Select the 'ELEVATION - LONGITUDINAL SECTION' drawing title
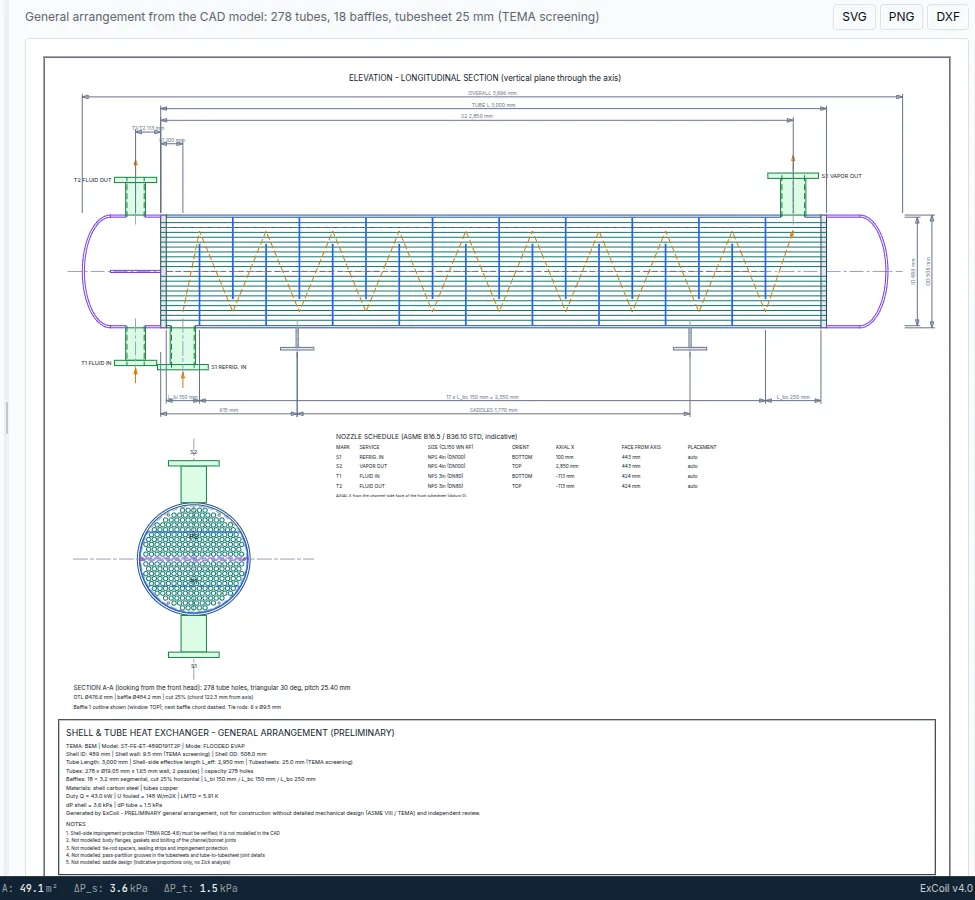Screen dimensions: 975x900 (484, 78)
